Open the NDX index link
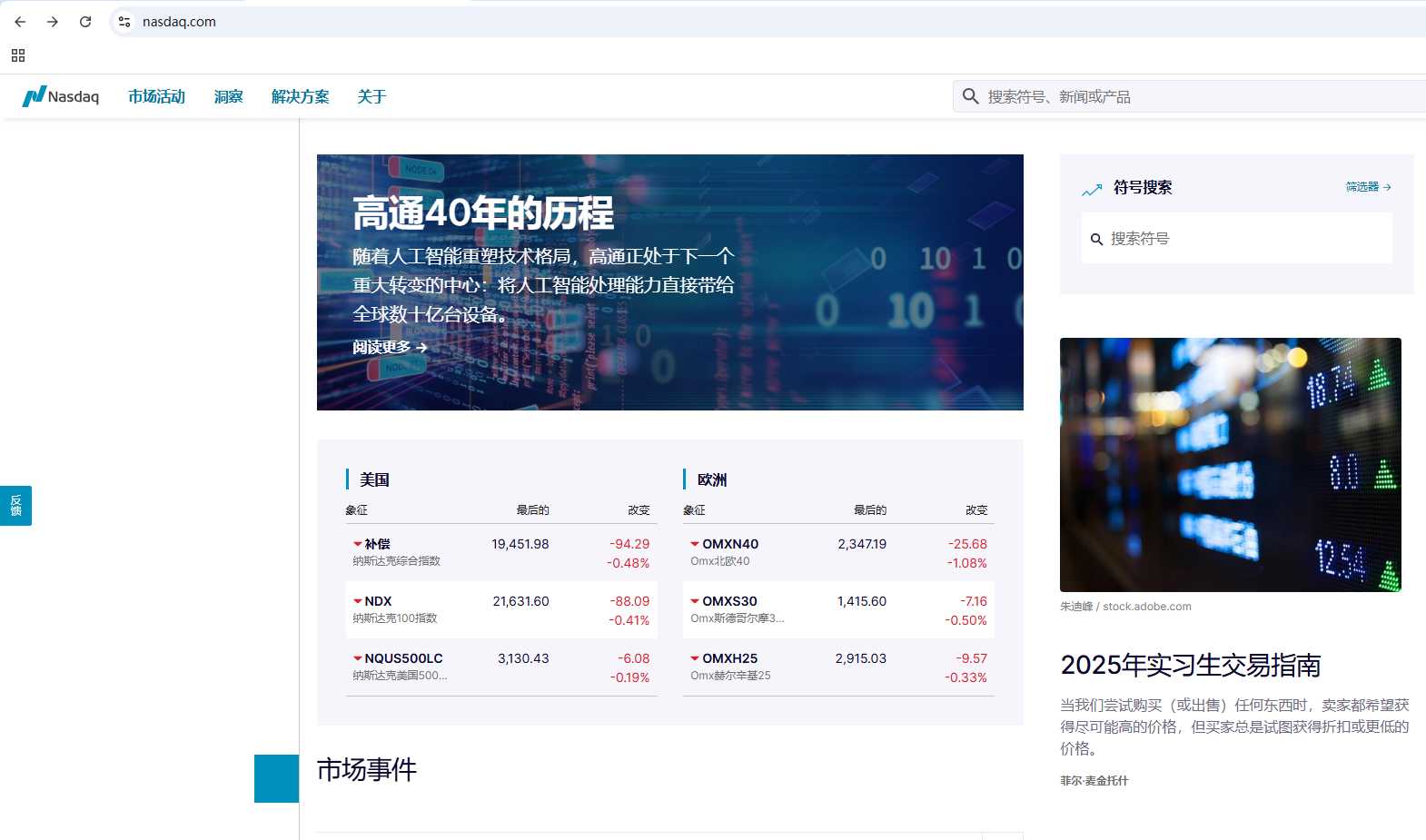This screenshot has height=840, width=1426. [378, 601]
